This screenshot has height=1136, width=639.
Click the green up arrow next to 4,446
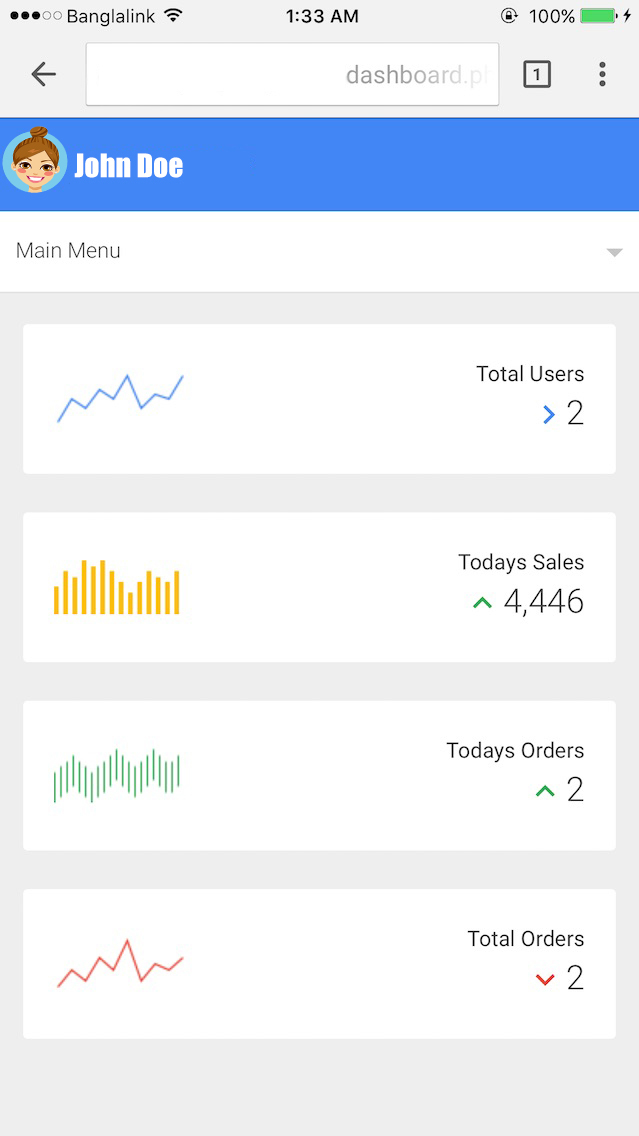point(483,602)
